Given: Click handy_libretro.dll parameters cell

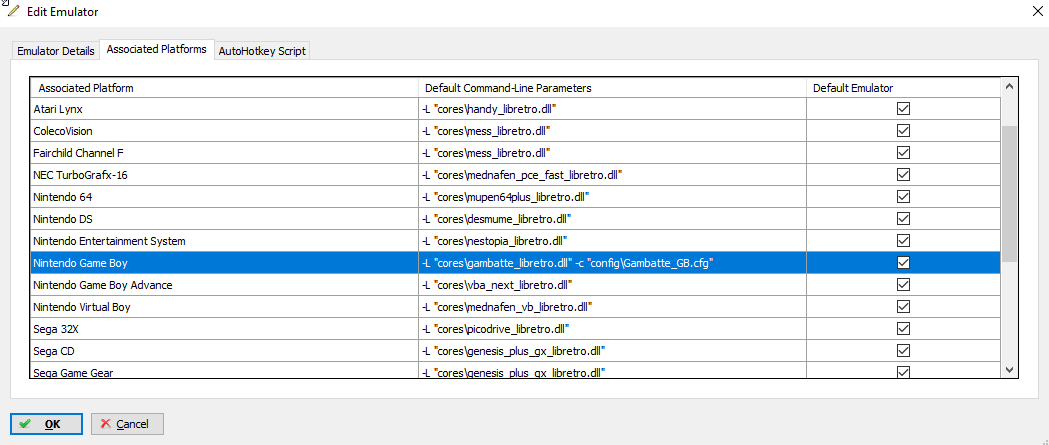Looking at the screenshot, I should tap(612, 109).
